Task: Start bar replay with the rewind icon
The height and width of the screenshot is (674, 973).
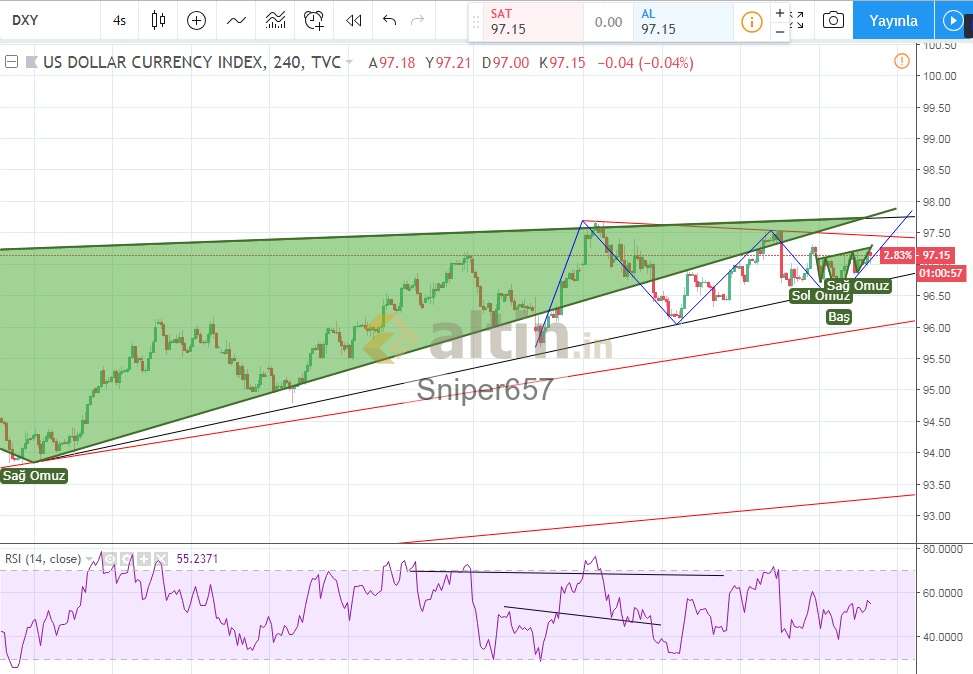Action: click(x=354, y=21)
